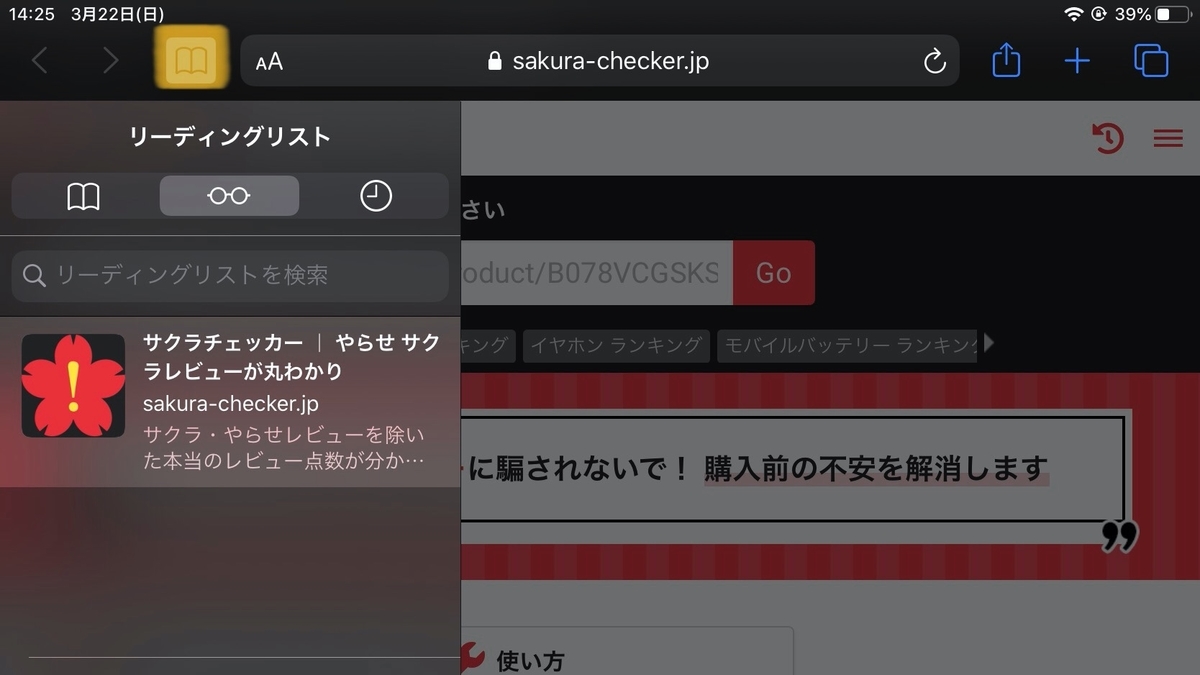
Task: Switch to the History tab in sidebar
Action: (x=375, y=195)
